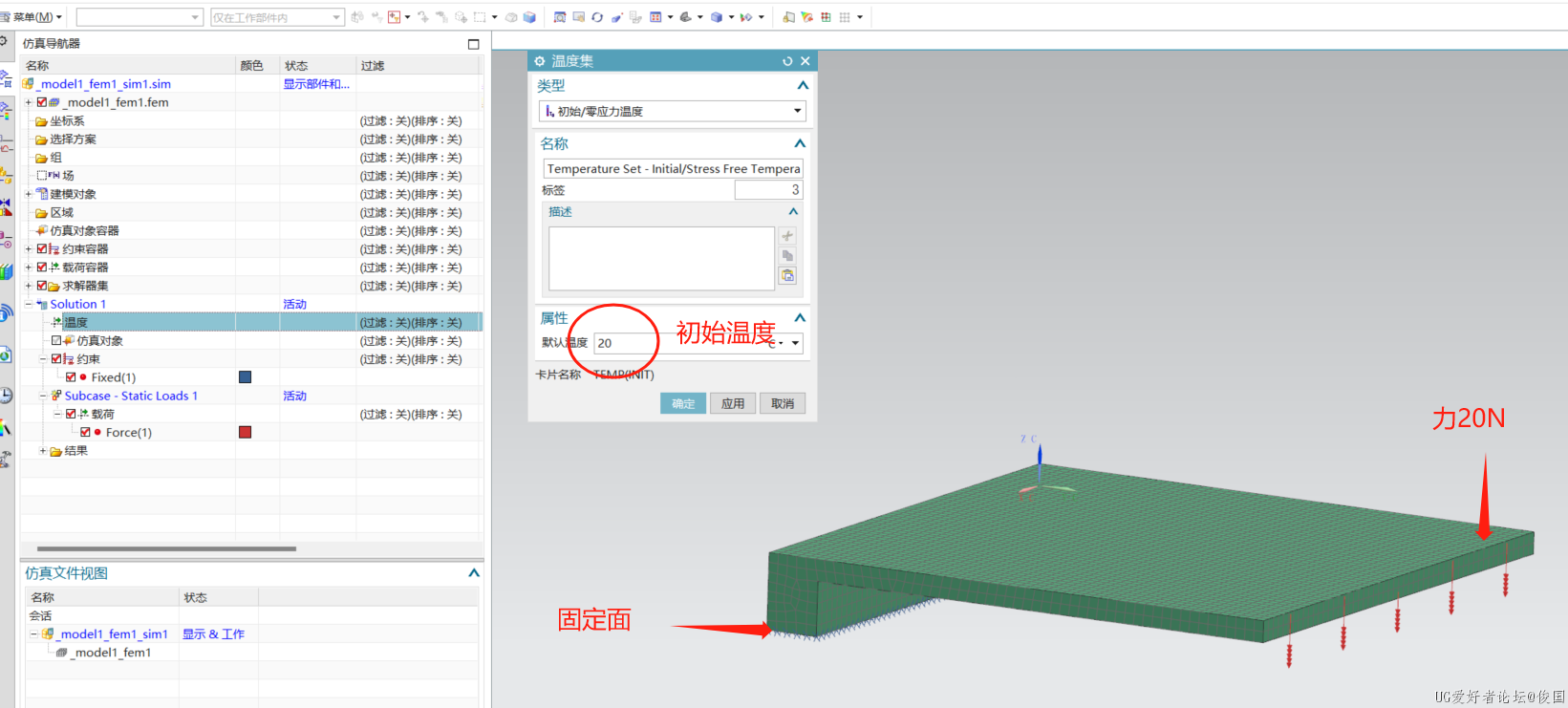Screen dimensions: 1568x708
Task: Click the Temperature Set name field
Action: pyautogui.click(x=673, y=169)
